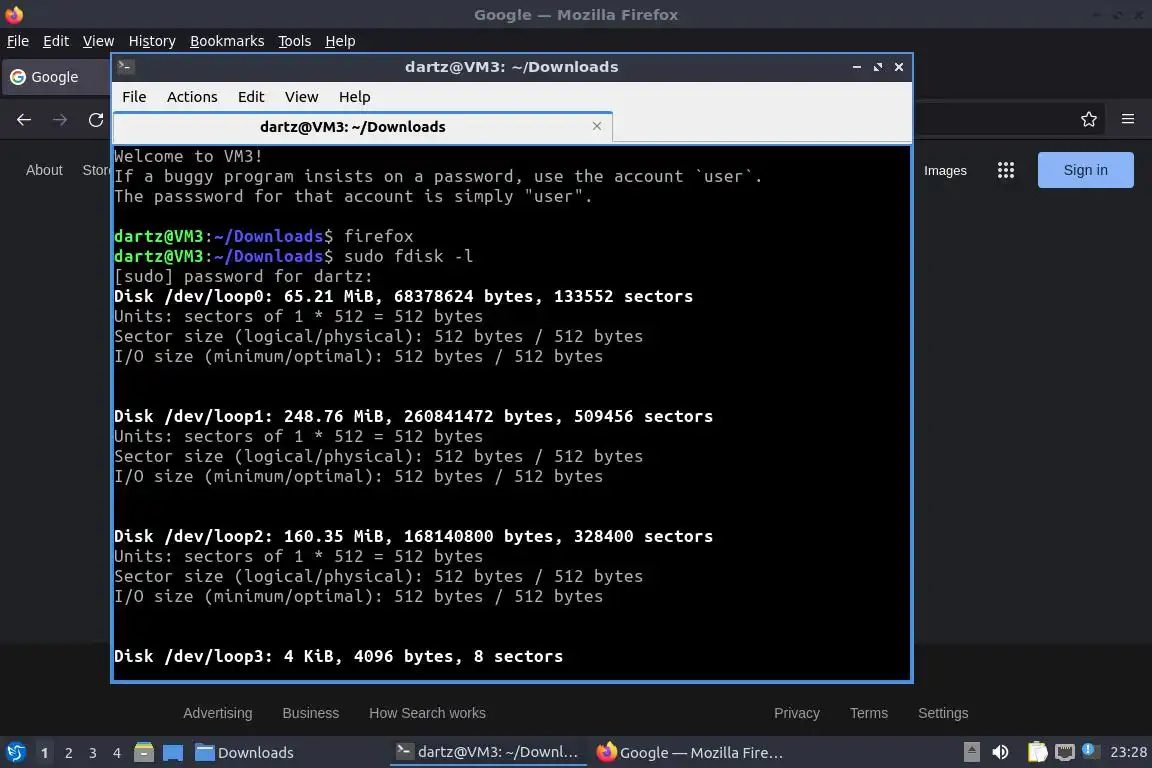Switch to the Firefox taskbar entry
Screen dimensions: 1152x768
[x=689, y=753]
